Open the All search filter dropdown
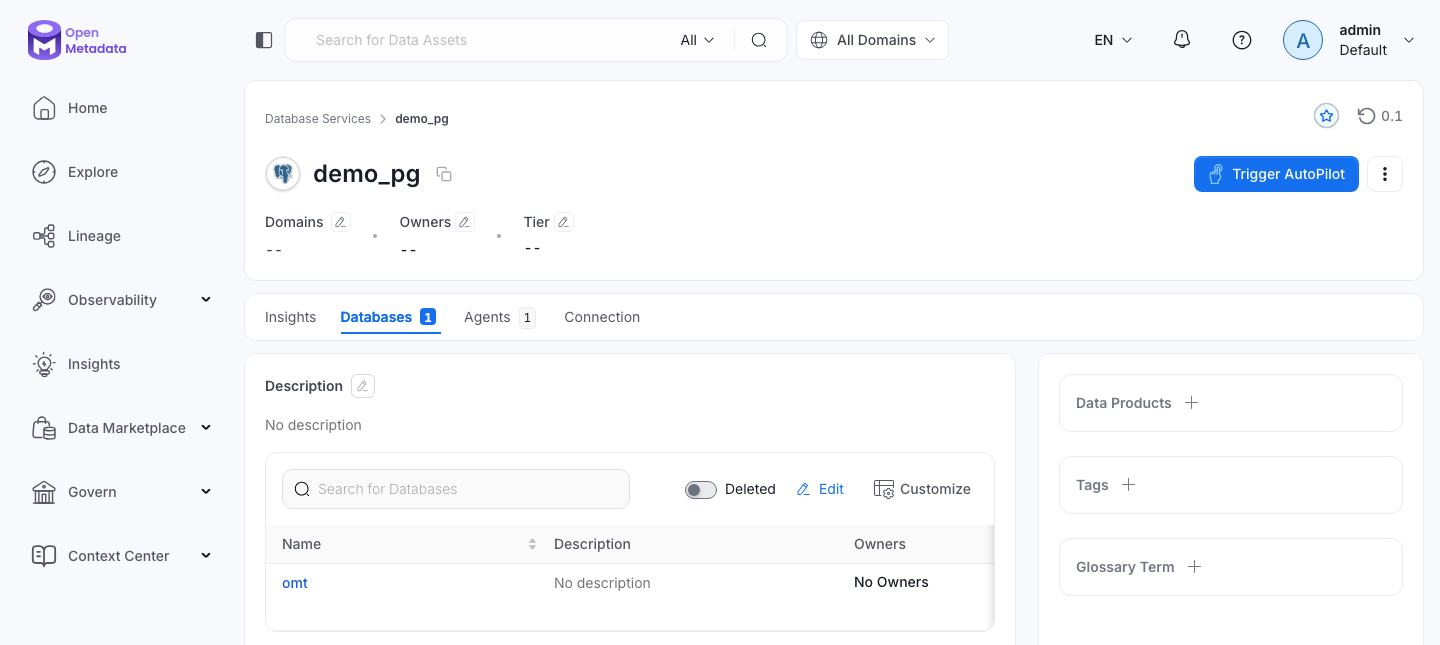 698,40
